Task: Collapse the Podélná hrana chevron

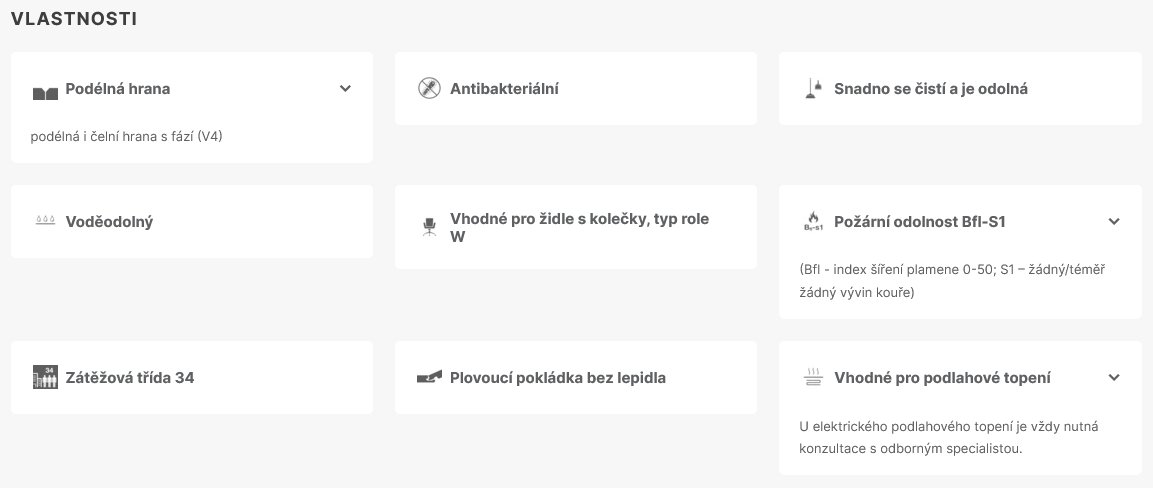Action: [345, 88]
